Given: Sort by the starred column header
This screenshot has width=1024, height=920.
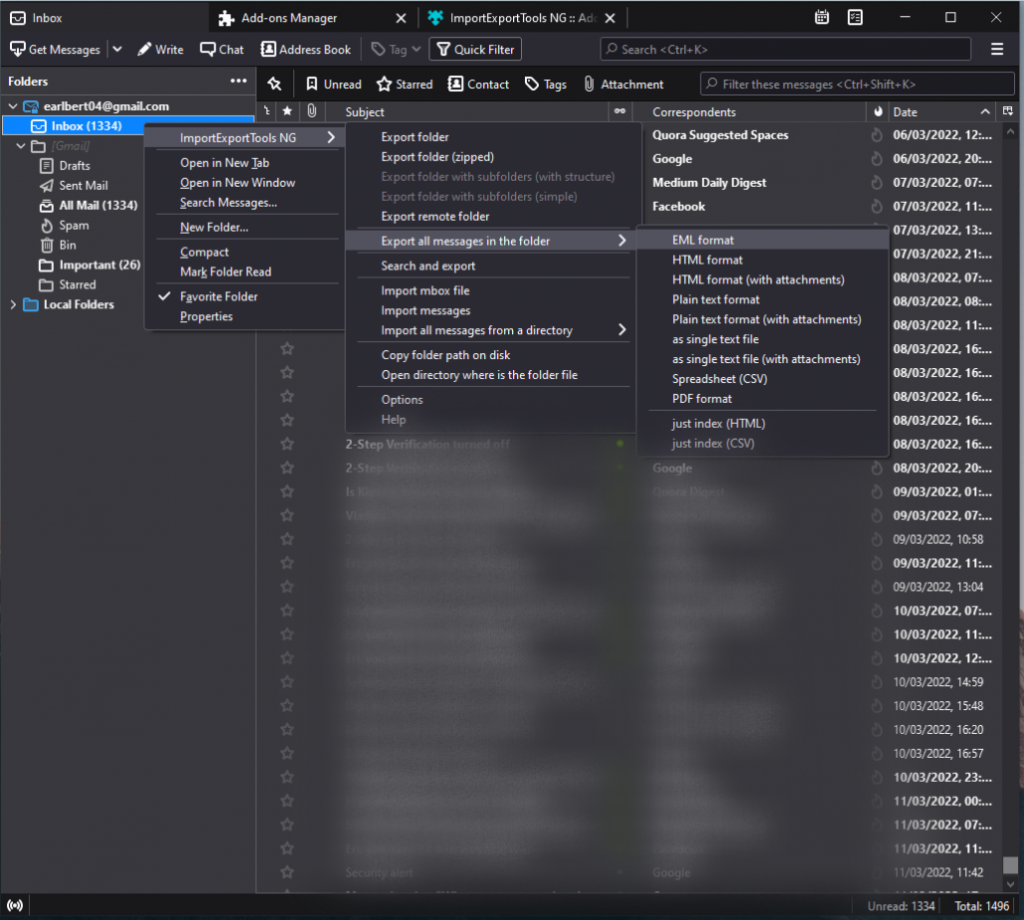Looking at the screenshot, I should [287, 112].
